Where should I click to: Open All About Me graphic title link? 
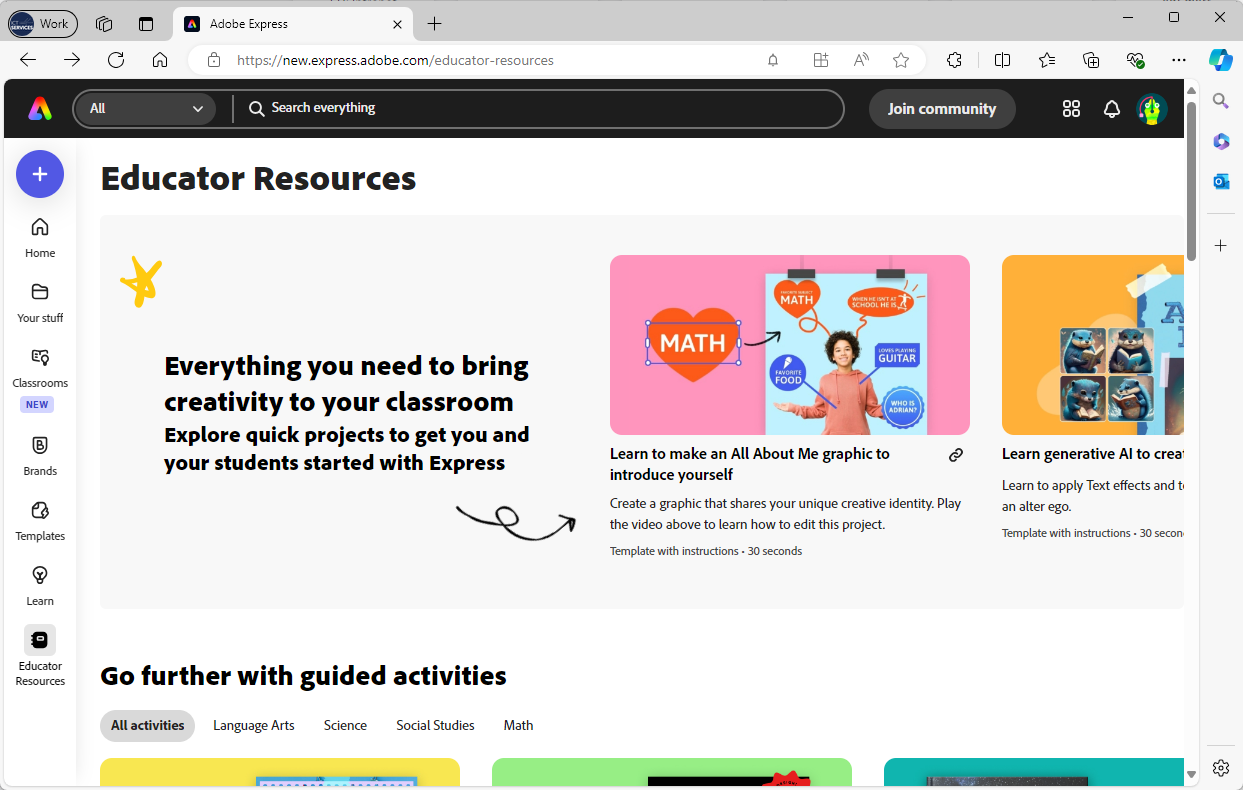click(750, 464)
